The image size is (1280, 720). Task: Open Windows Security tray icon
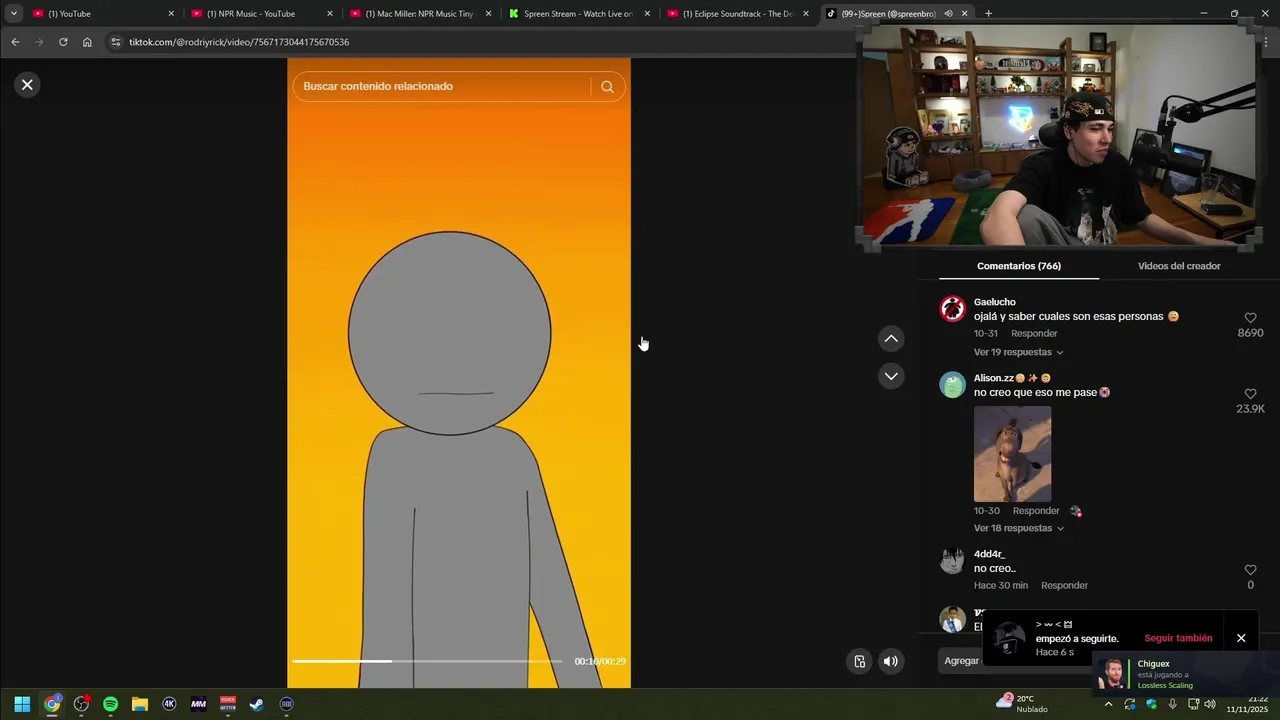1151,704
